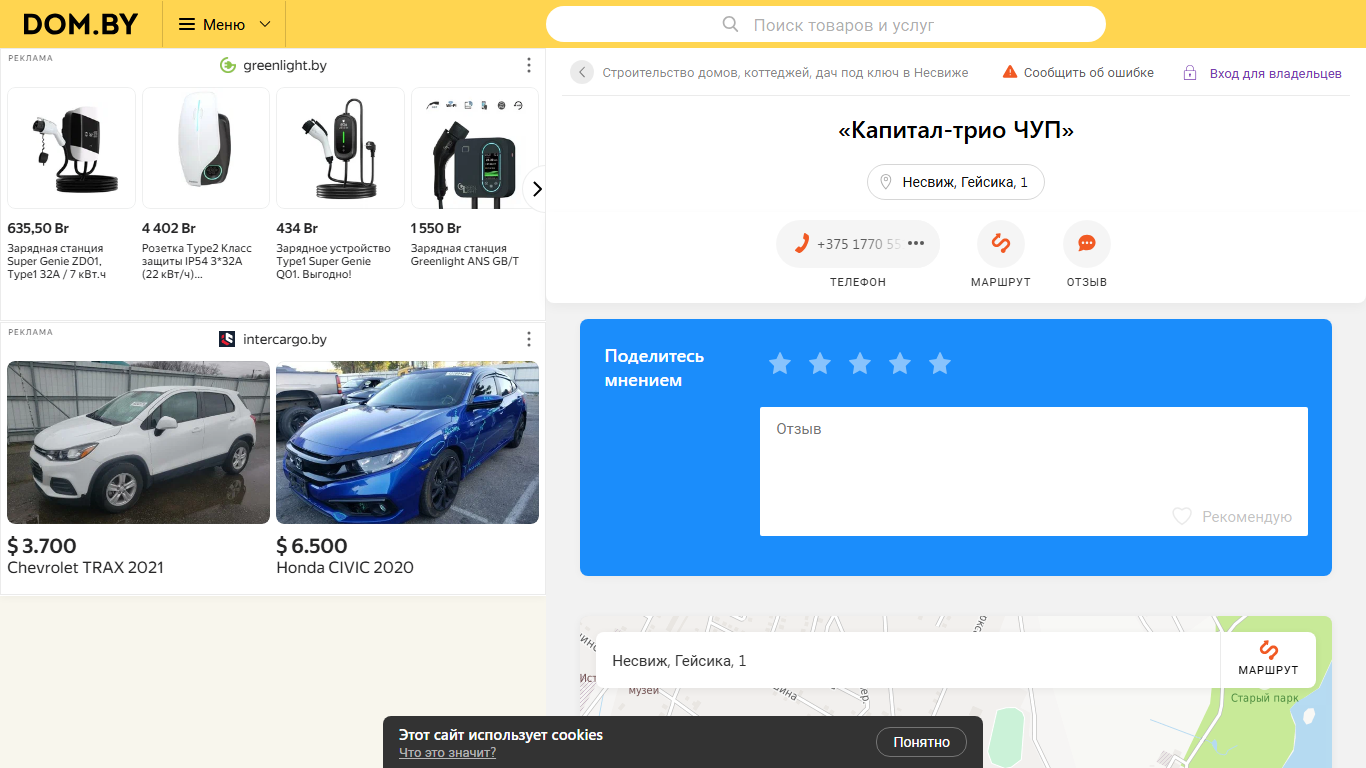Rate with the first star
1366x768 pixels.
point(780,364)
